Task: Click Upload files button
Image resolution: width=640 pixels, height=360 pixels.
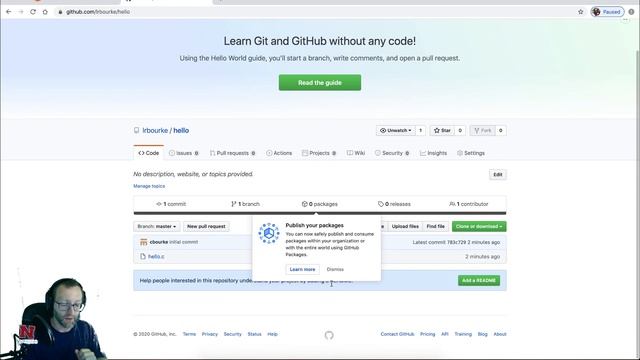Action: coord(405,226)
